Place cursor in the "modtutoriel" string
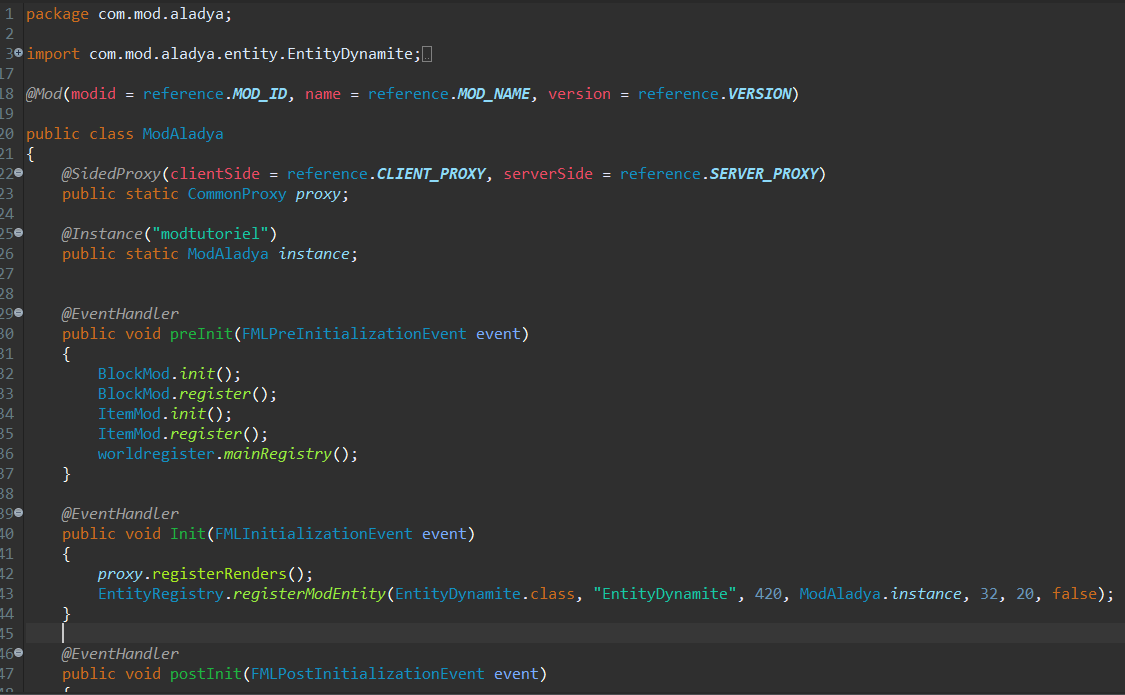The width and height of the screenshot is (1125, 695). click(x=209, y=234)
